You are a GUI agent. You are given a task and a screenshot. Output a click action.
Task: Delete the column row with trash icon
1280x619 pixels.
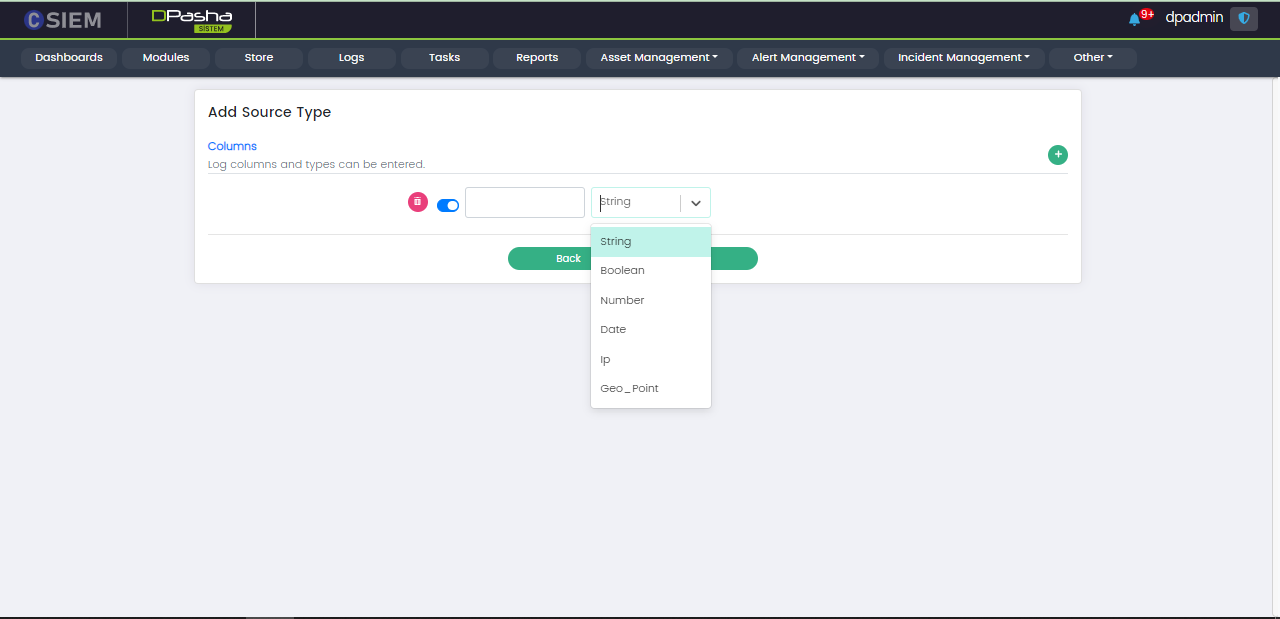[x=418, y=202]
